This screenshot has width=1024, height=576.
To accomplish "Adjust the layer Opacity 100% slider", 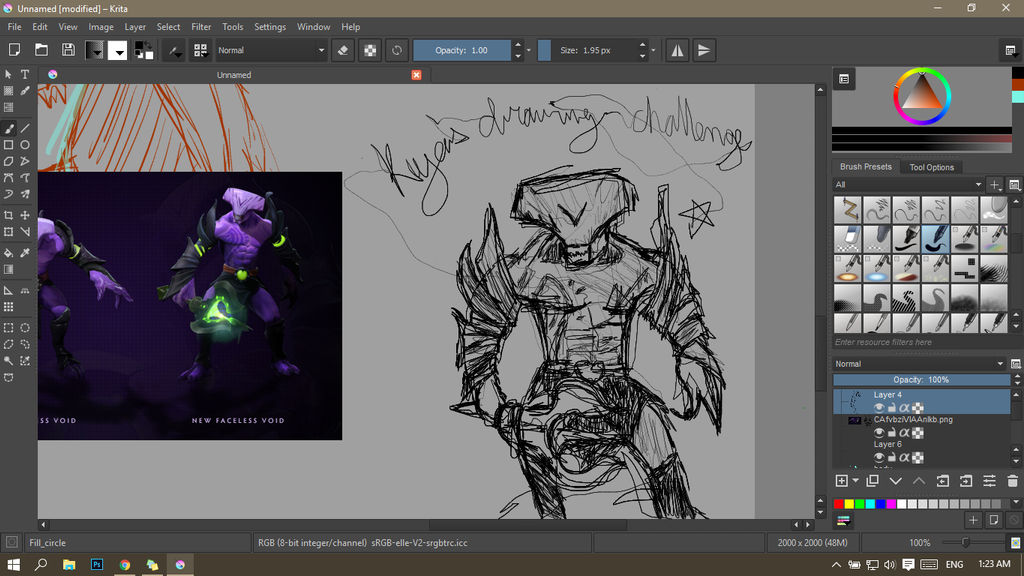I will click(921, 379).
